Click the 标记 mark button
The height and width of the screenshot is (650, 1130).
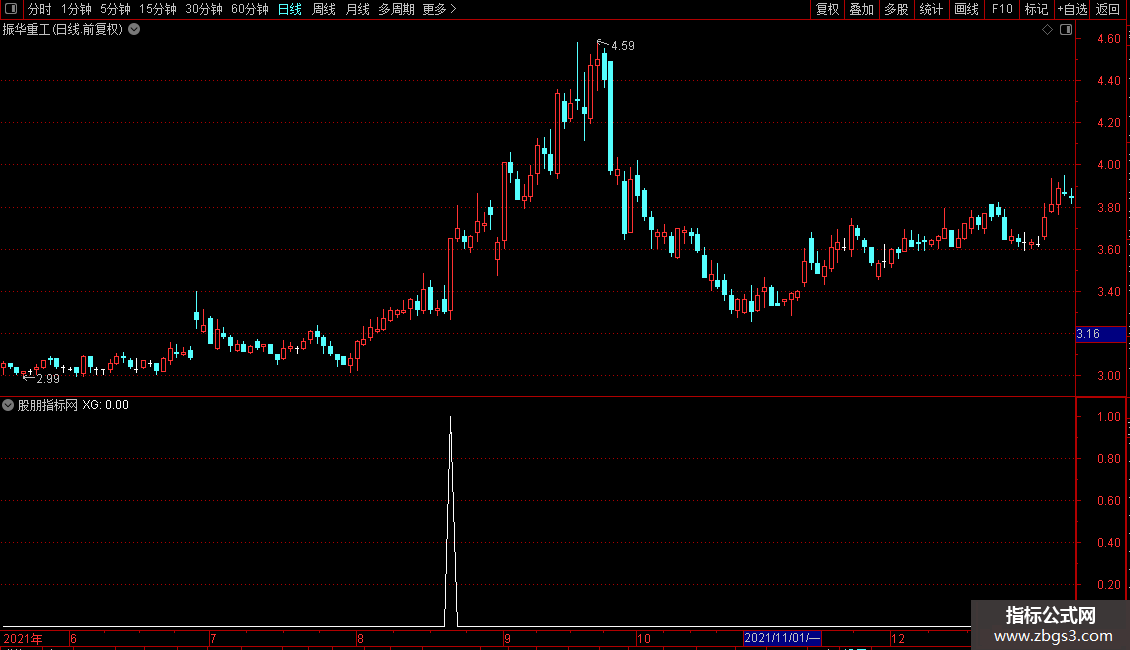pyautogui.click(x=1036, y=9)
